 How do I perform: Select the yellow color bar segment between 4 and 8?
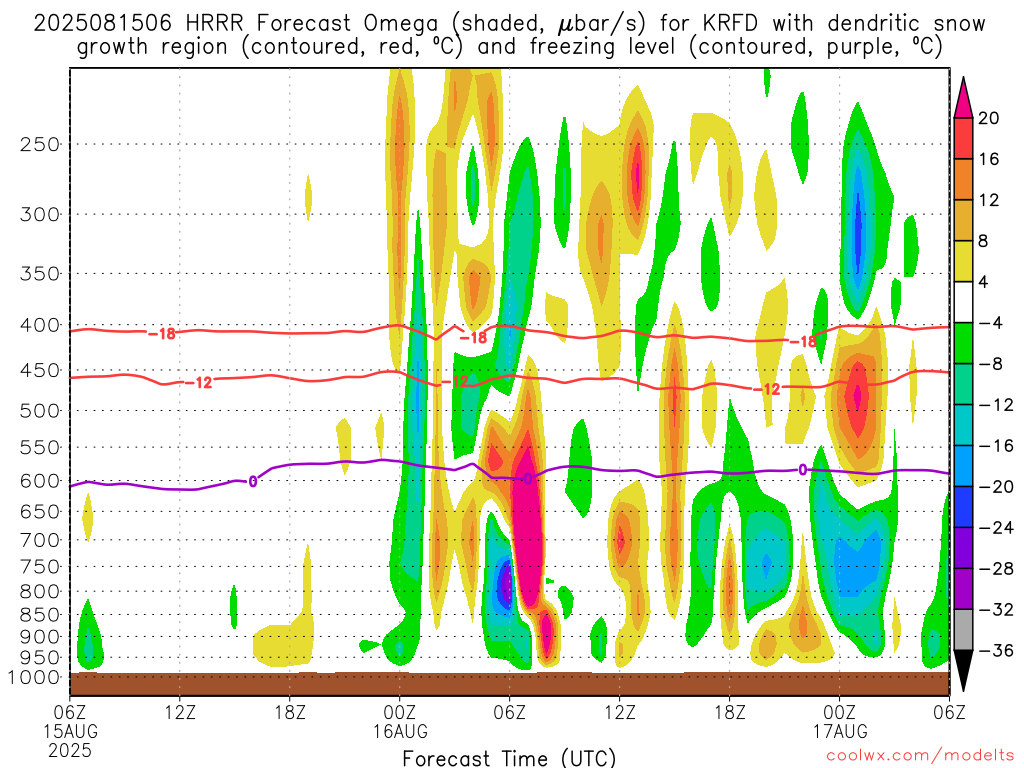click(x=963, y=261)
